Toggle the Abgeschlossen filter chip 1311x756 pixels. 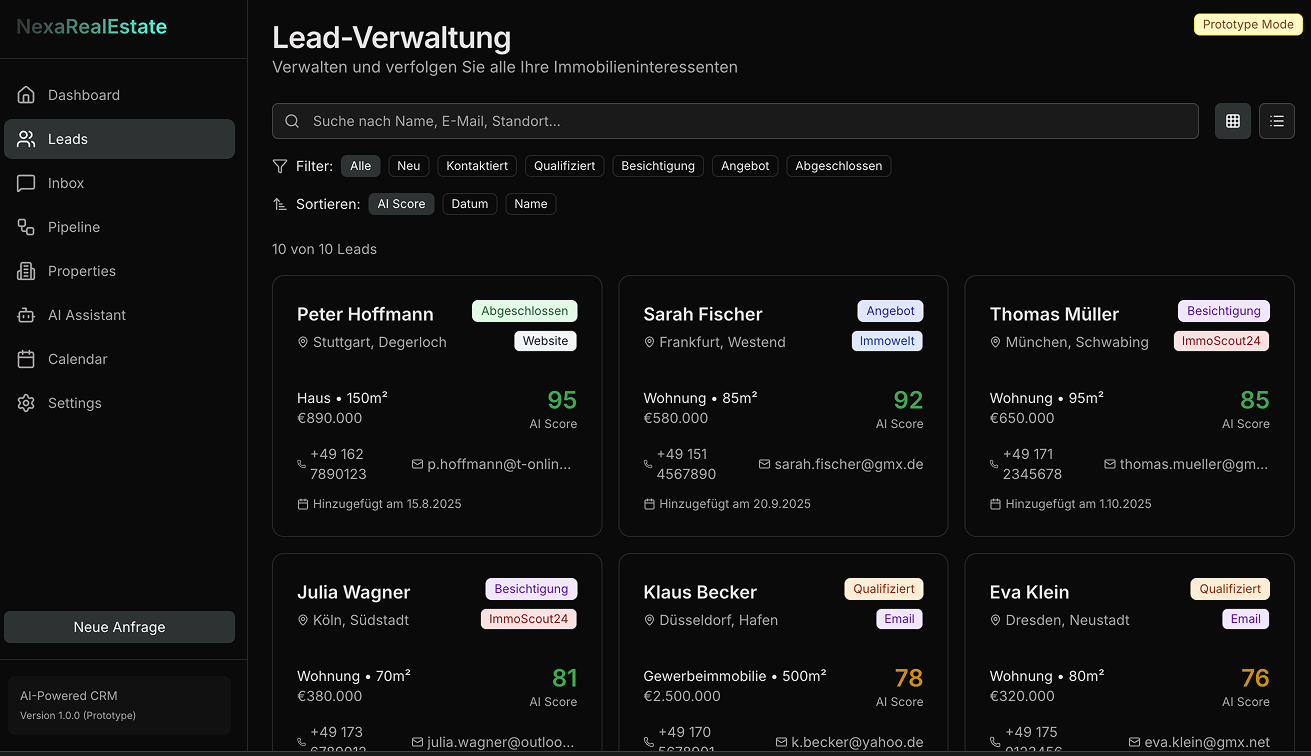pos(838,165)
